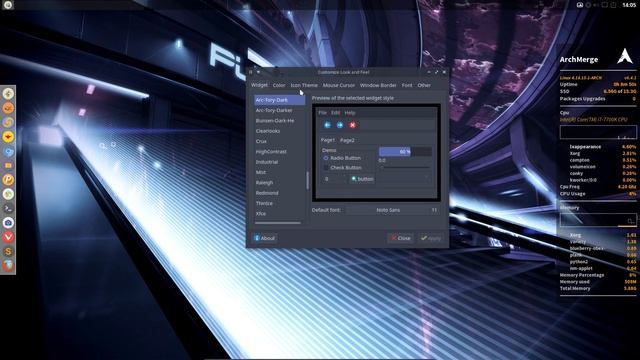
Task: Switch to the Color tab
Action: point(279,85)
